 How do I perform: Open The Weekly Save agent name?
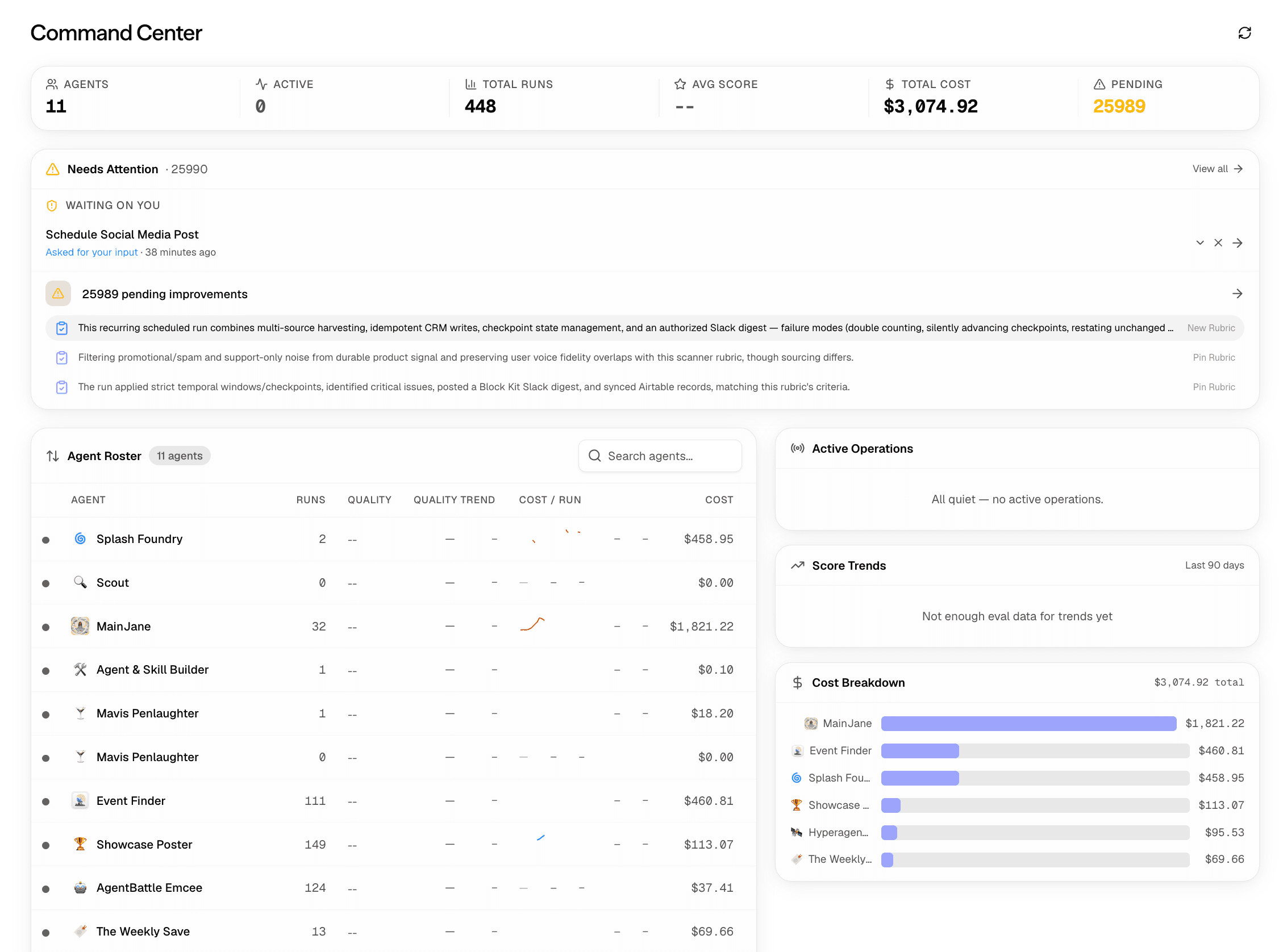143,931
